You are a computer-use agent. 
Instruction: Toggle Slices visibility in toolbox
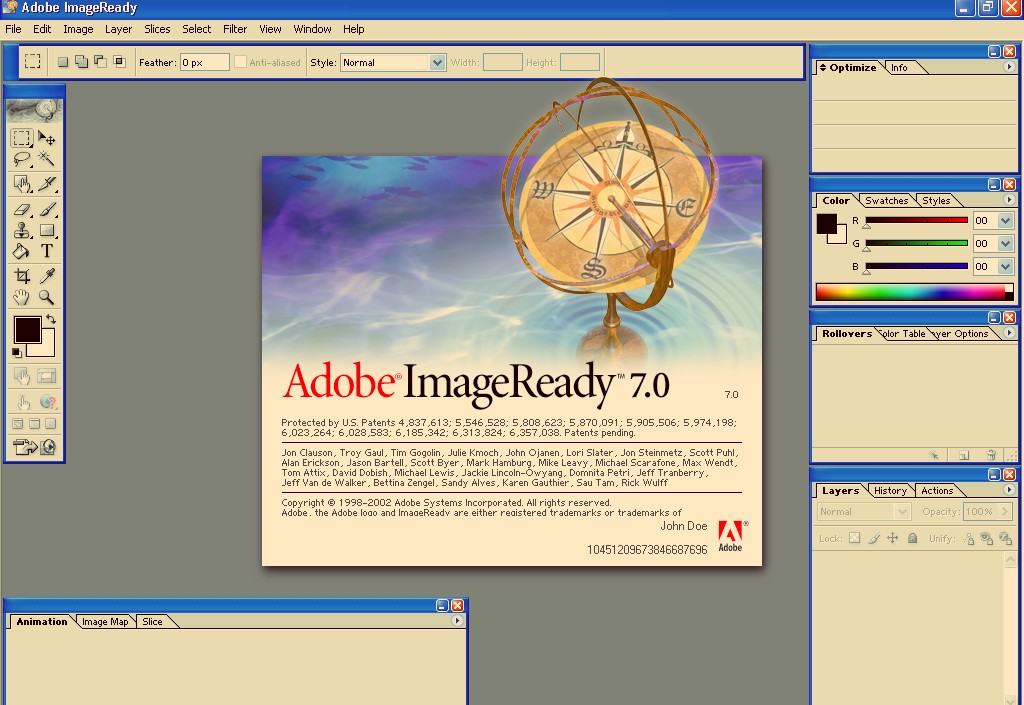(x=46, y=376)
